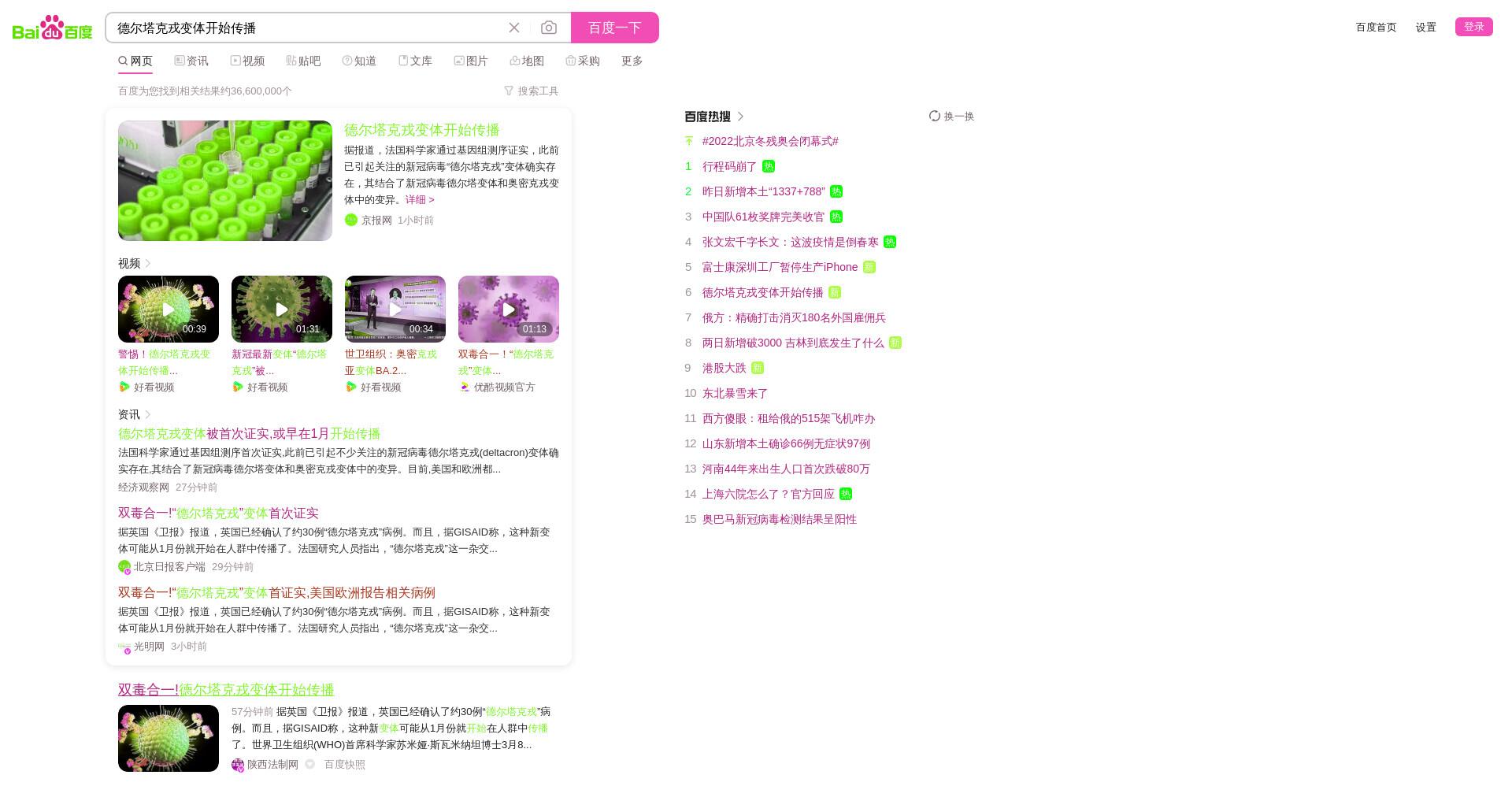Image resolution: width=1512 pixels, height=786 pixels.
Task: Open hot search 行程码崩了
Action: pyautogui.click(x=729, y=167)
